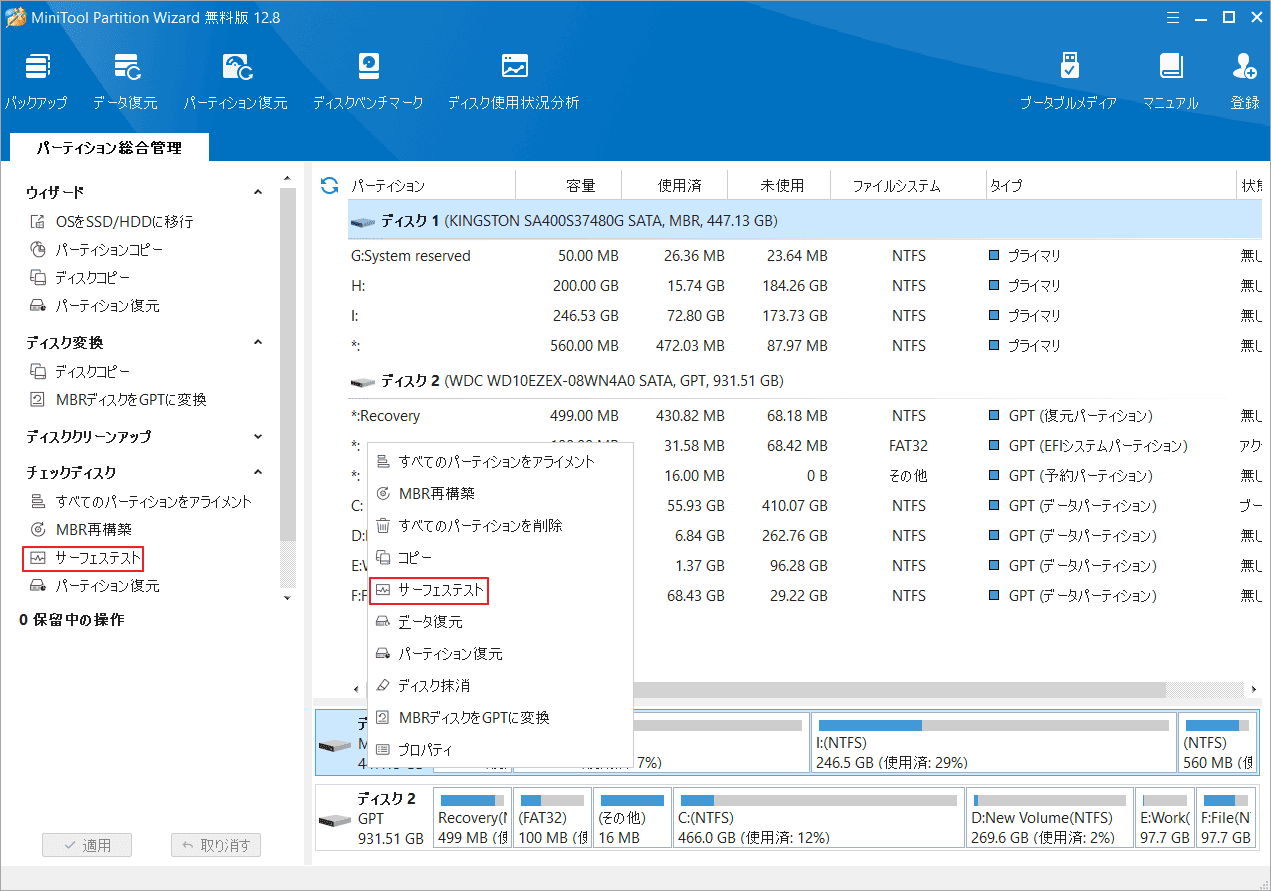Refresh the partition list
This screenshot has height=891, width=1271.
click(328, 184)
